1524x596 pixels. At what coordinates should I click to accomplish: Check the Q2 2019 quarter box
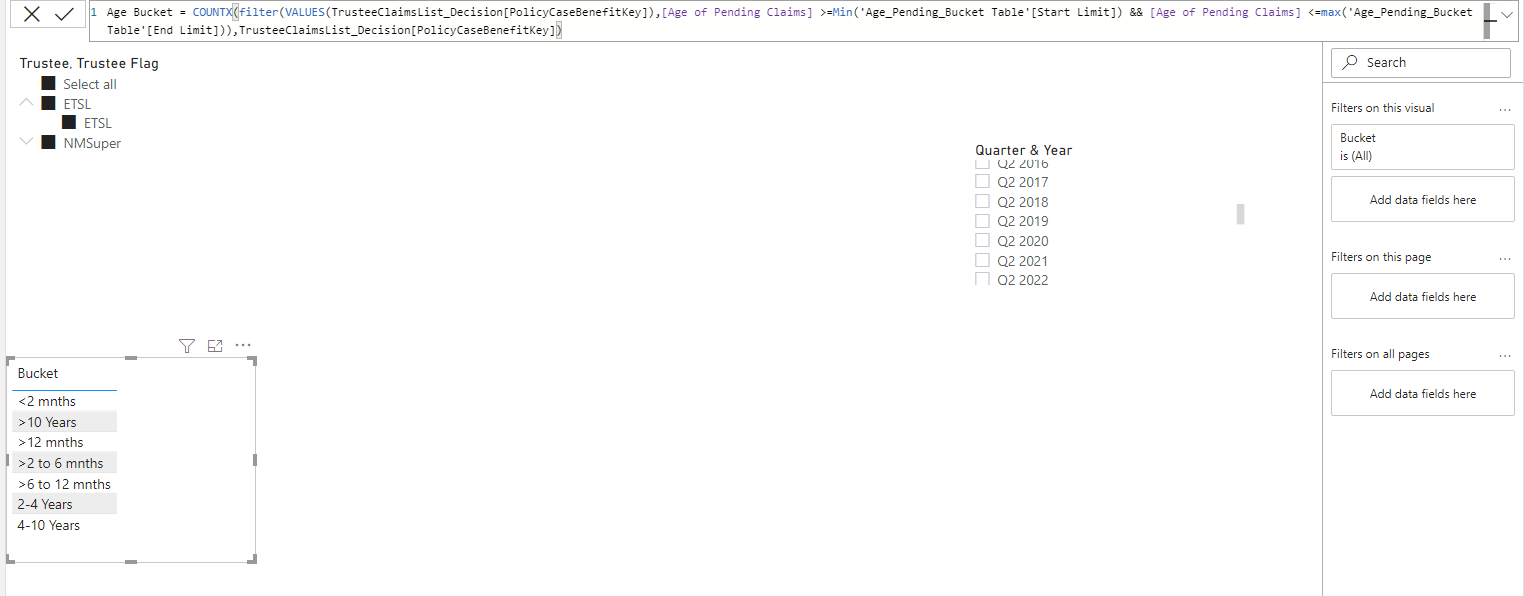[982, 220]
